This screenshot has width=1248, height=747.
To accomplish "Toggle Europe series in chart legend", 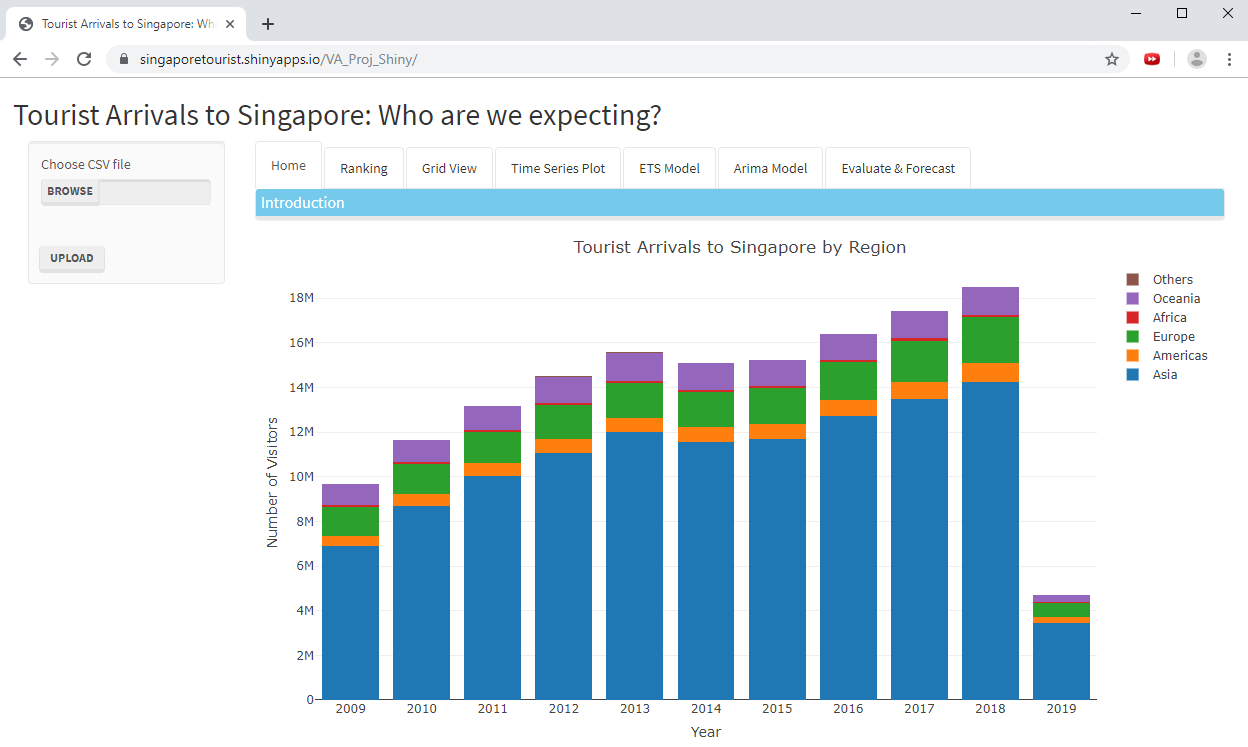I will [1173, 337].
